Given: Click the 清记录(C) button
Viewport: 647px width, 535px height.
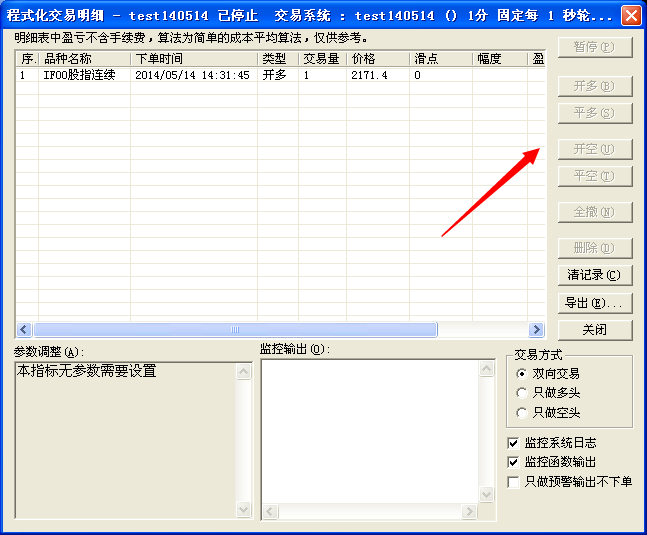Looking at the screenshot, I should tap(595, 275).
